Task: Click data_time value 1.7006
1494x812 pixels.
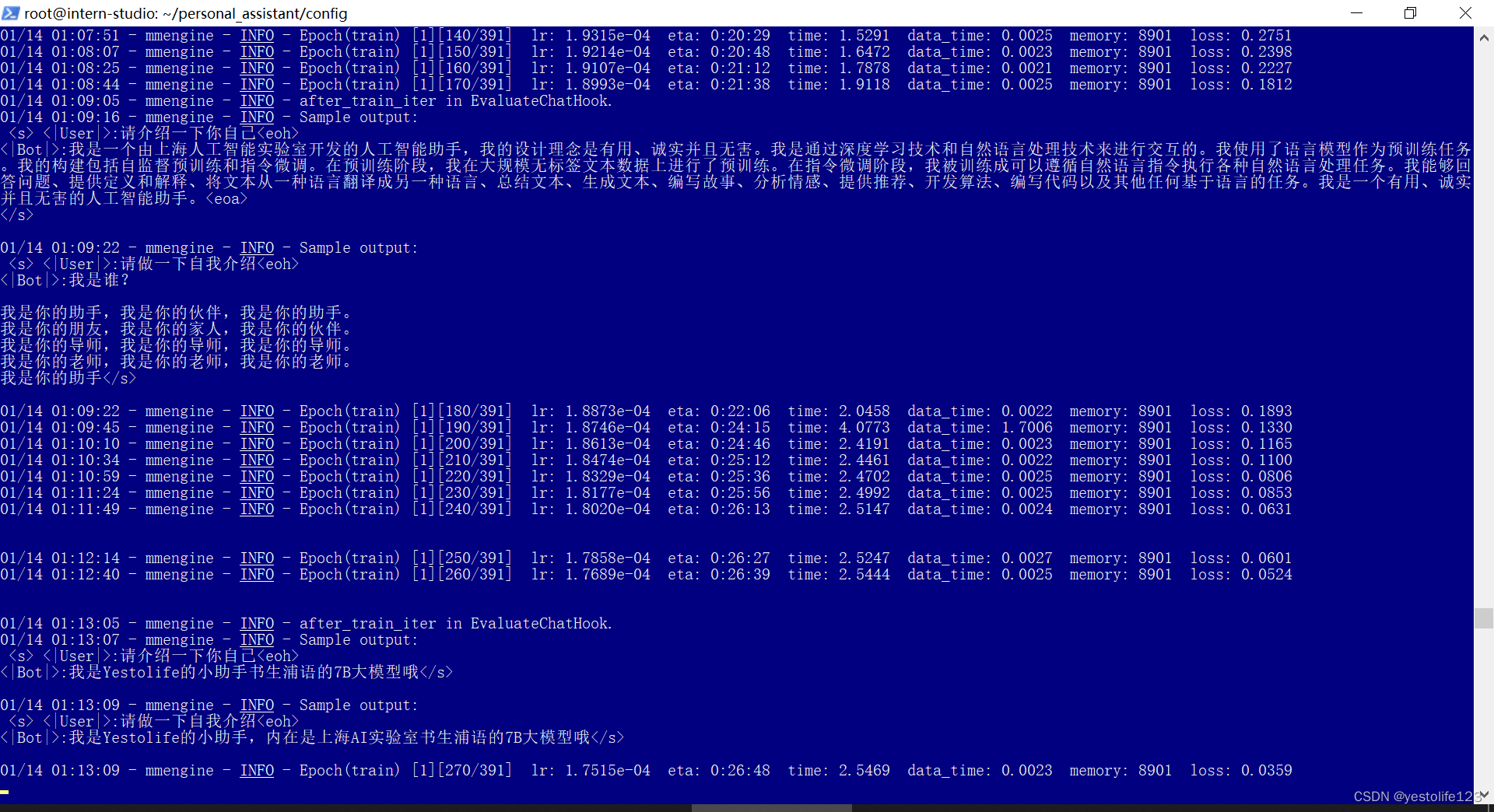Action: click(1027, 428)
